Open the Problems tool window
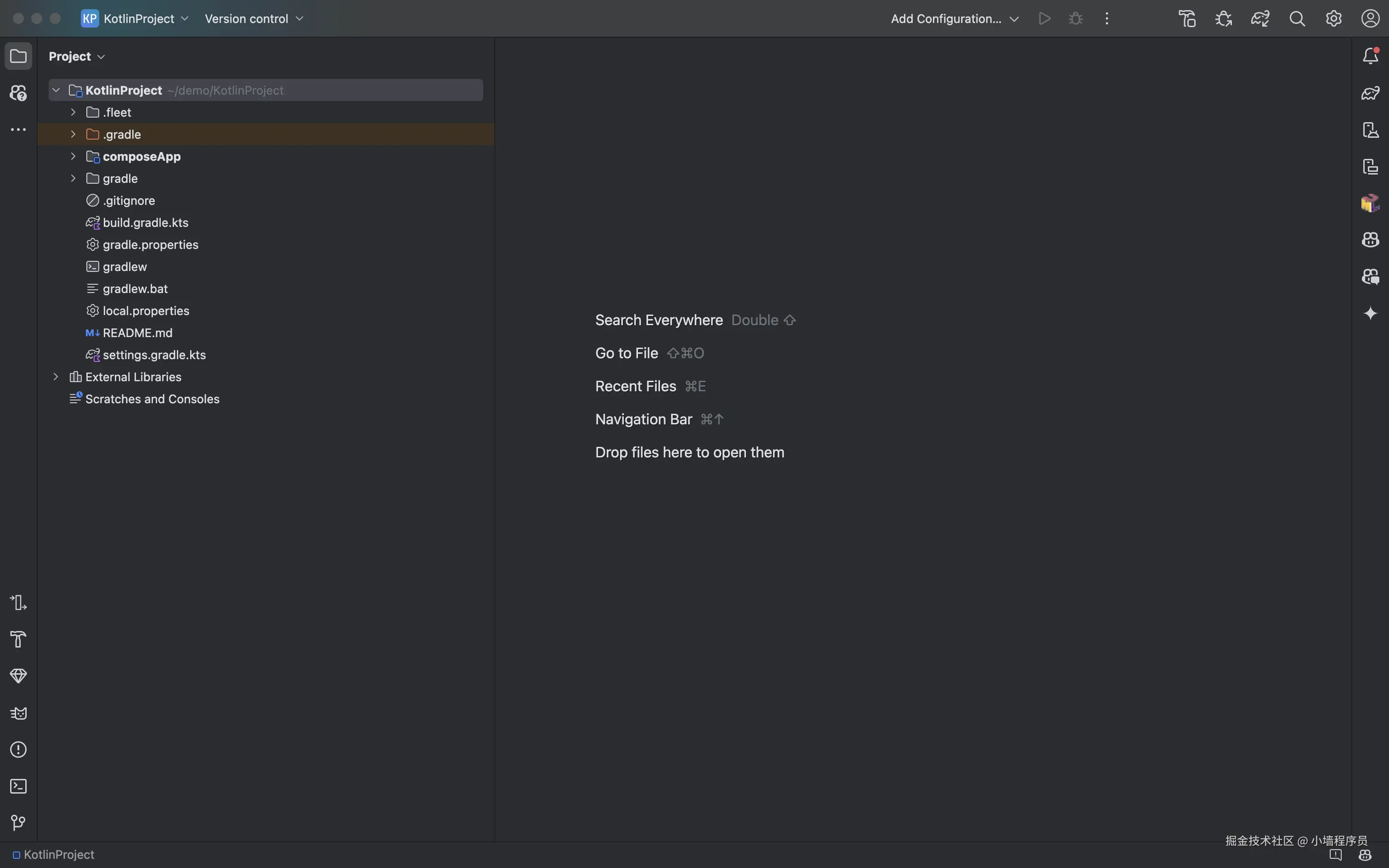The height and width of the screenshot is (868, 1389). click(x=18, y=749)
